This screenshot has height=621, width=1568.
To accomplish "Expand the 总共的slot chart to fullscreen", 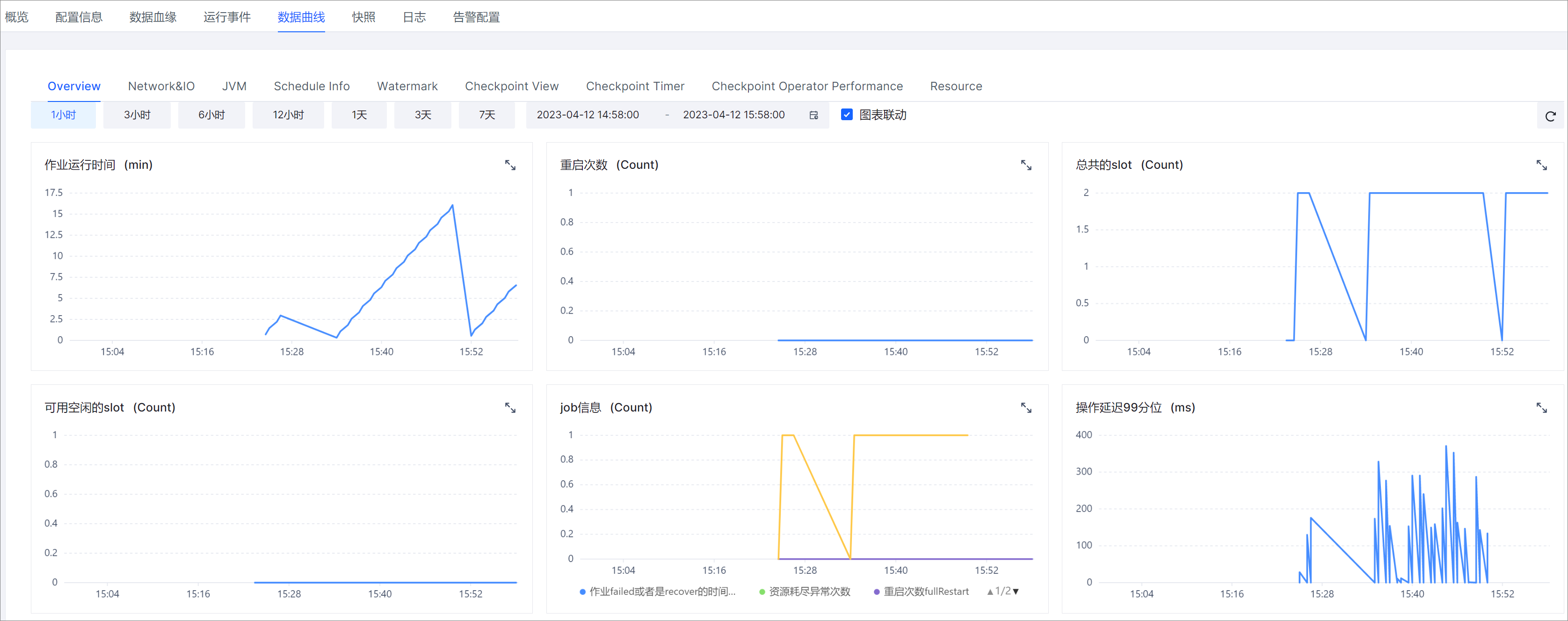I will coord(1541,166).
